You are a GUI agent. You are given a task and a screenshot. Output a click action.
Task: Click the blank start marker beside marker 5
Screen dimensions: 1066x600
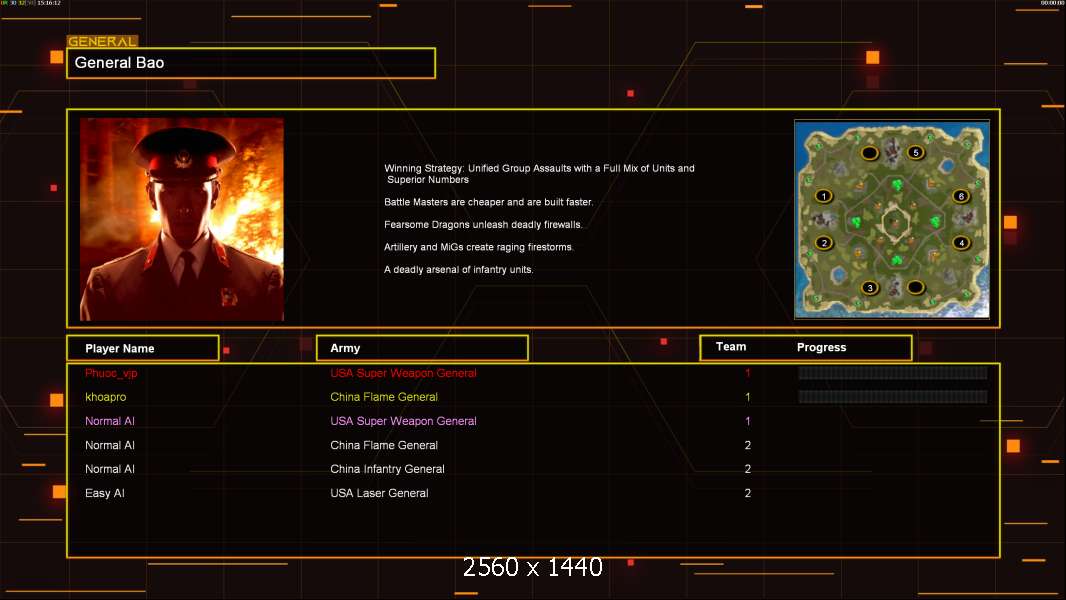(x=870, y=153)
